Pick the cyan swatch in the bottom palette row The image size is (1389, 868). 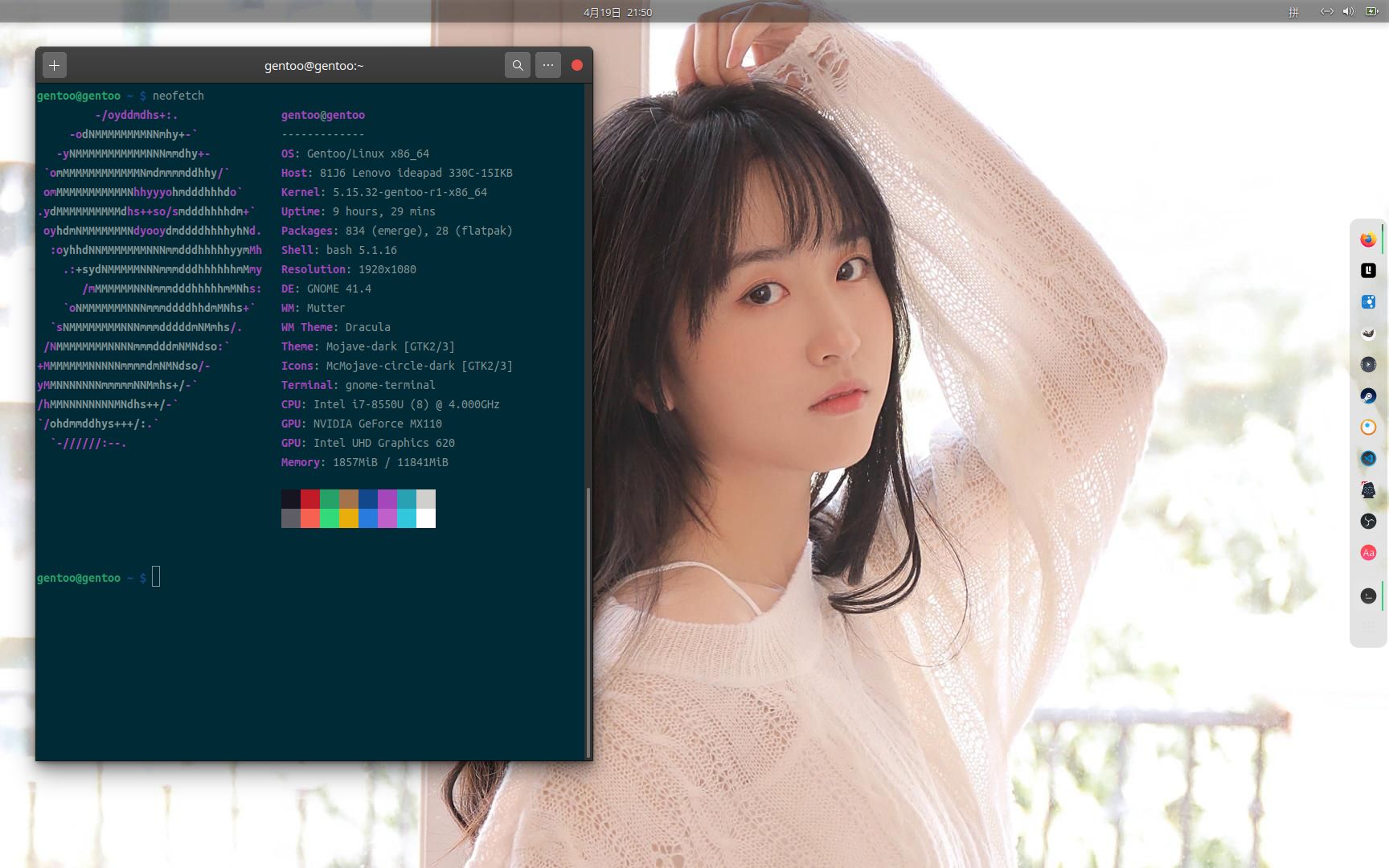[x=407, y=518]
